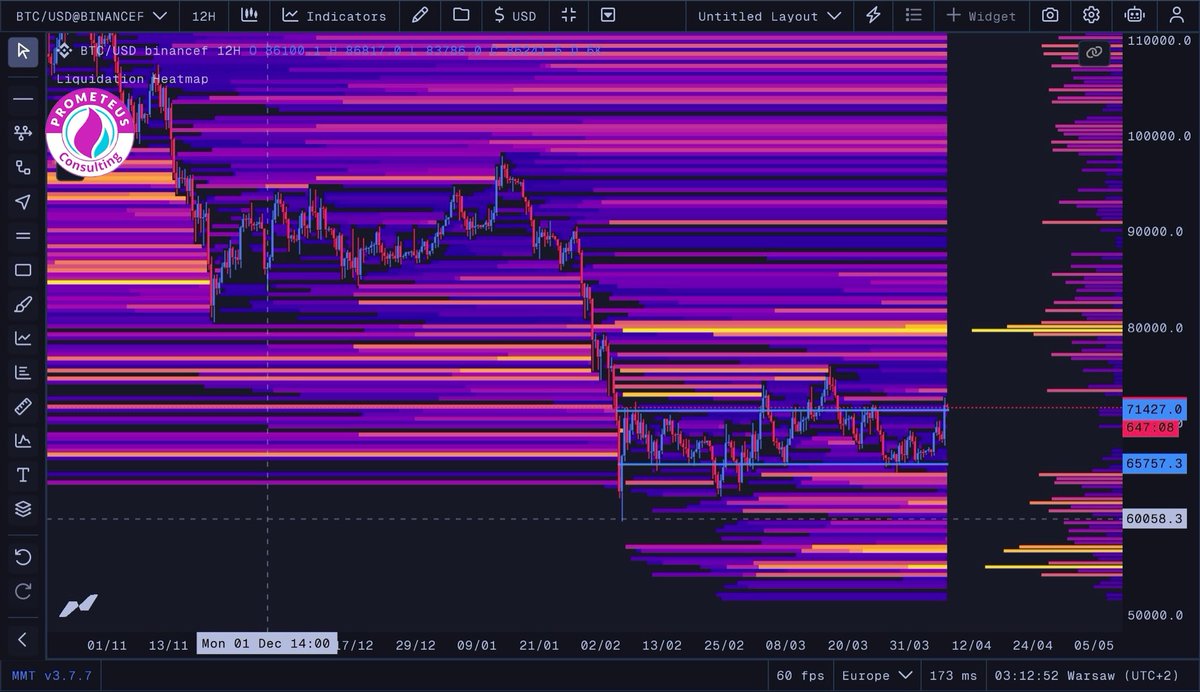Select the trend chart projection tool

pyautogui.click(x=23, y=338)
